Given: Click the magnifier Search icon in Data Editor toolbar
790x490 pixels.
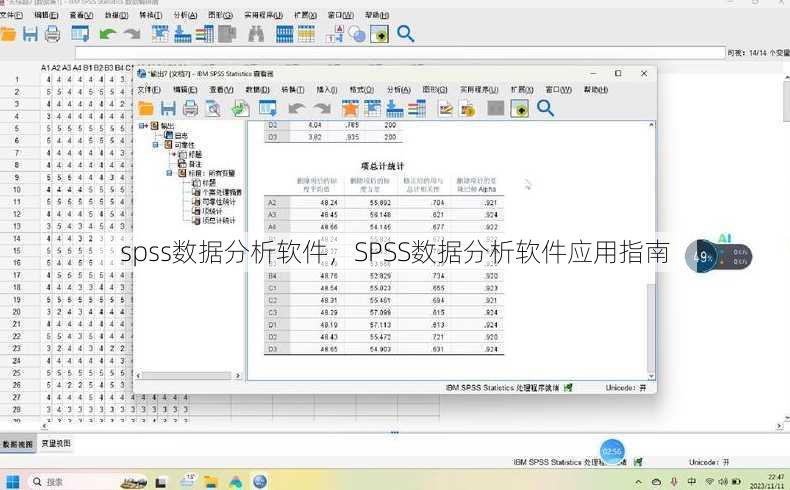Looking at the screenshot, I should click(406, 34).
